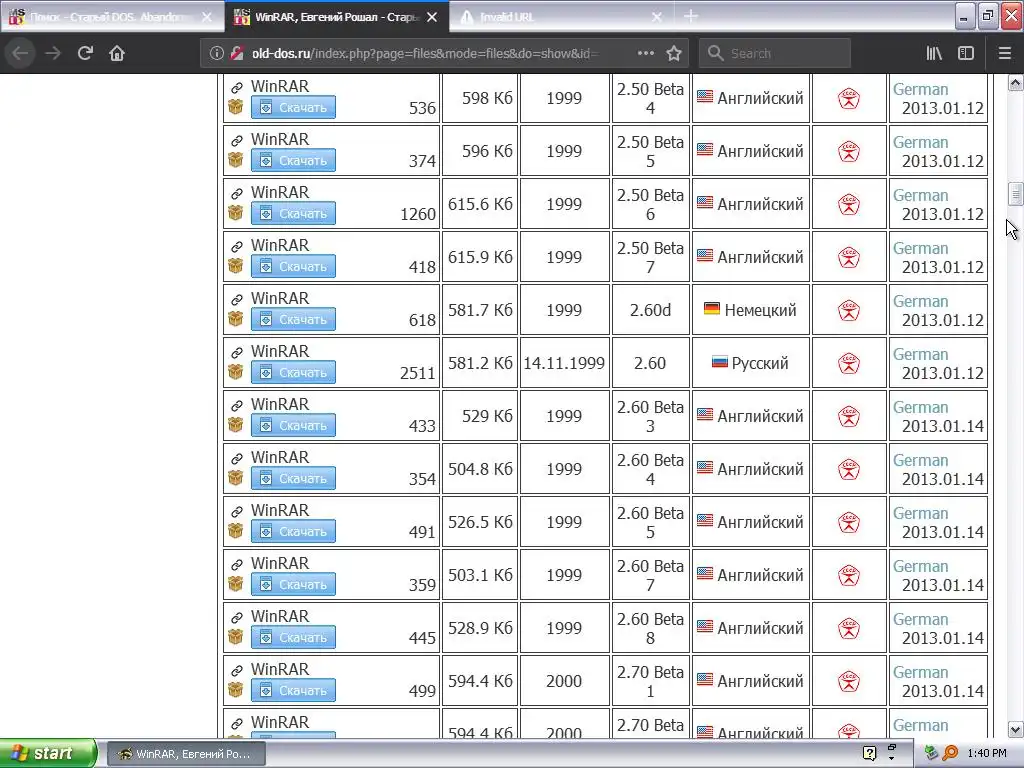Click the search icon in the system tray

click(950, 753)
